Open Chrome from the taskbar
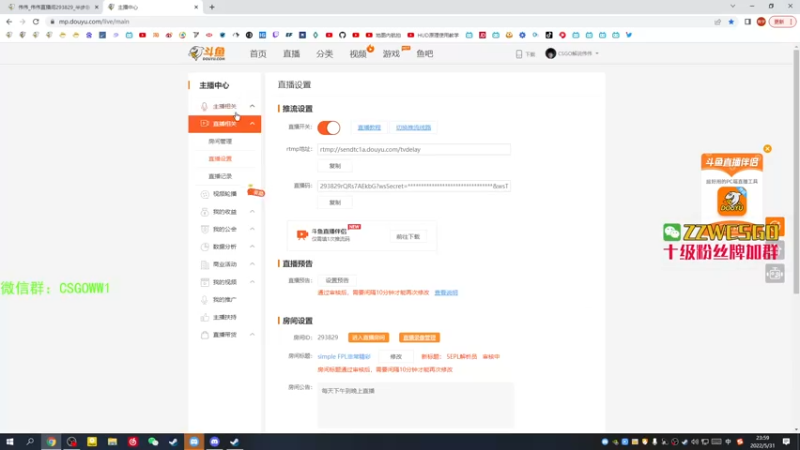Screen dimensions: 800x450 (x=51, y=442)
